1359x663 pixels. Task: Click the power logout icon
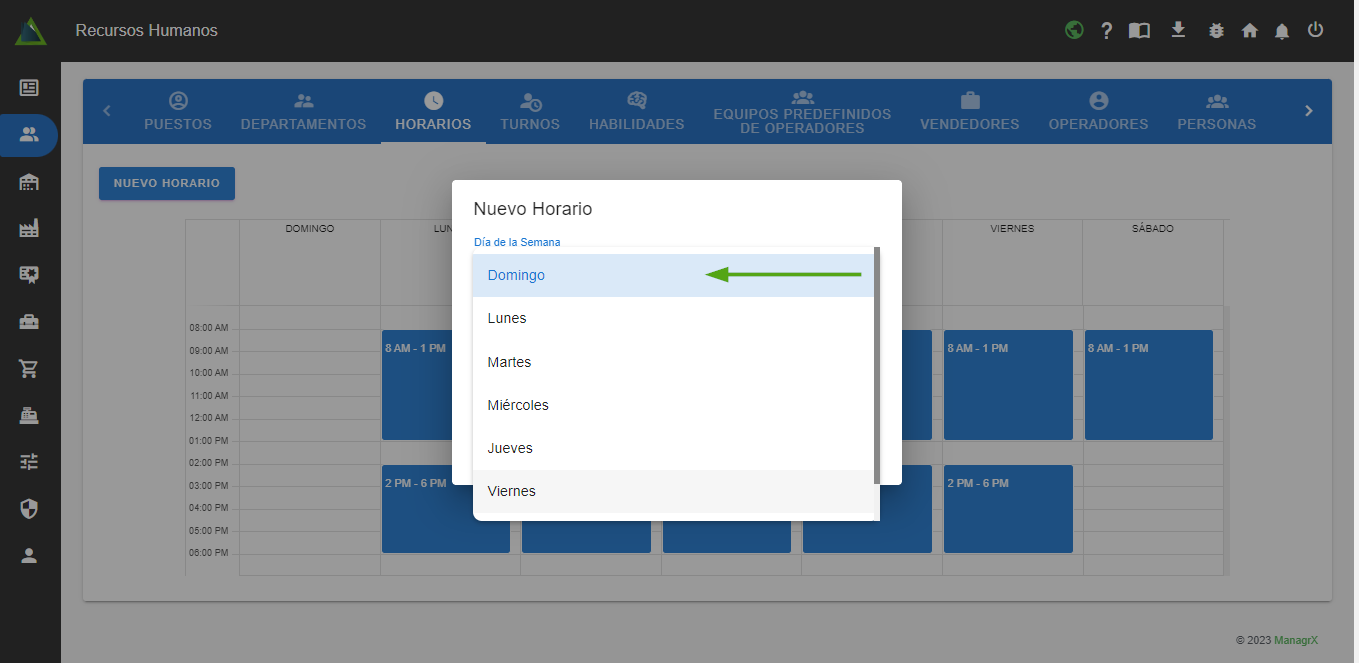[1315, 30]
